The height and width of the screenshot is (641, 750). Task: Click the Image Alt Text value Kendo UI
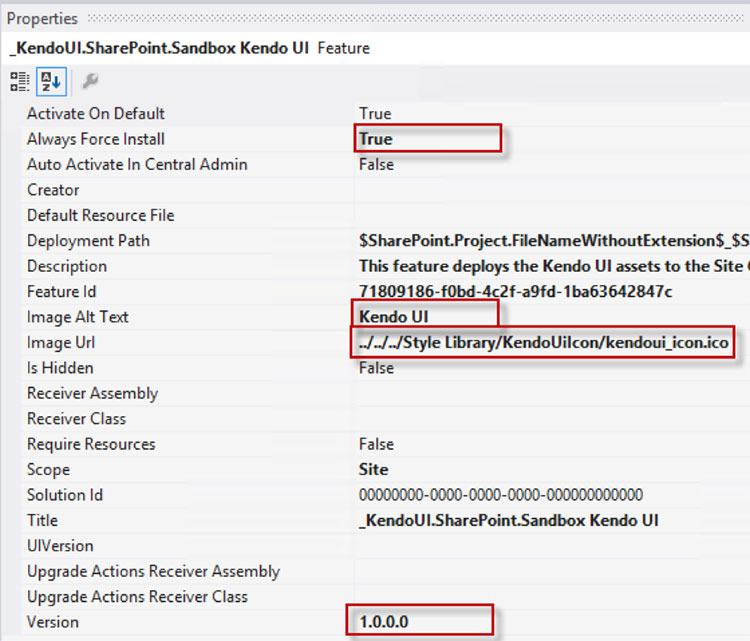click(x=394, y=317)
